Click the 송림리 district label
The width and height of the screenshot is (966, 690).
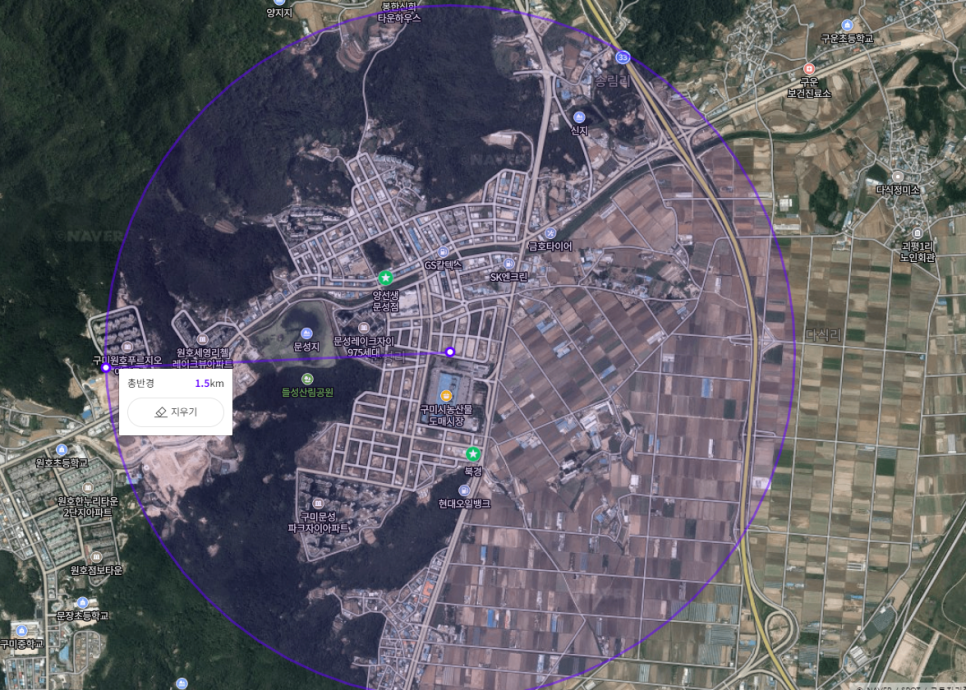611,81
